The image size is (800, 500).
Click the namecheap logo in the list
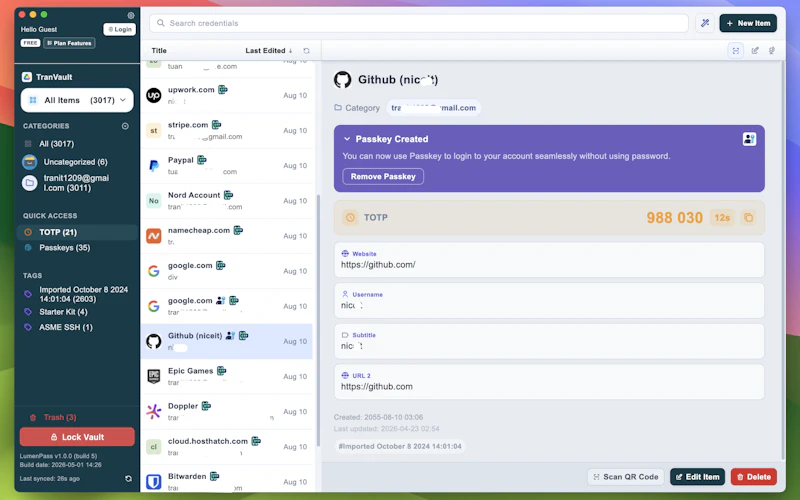pyautogui.click(x=154, y=236)
